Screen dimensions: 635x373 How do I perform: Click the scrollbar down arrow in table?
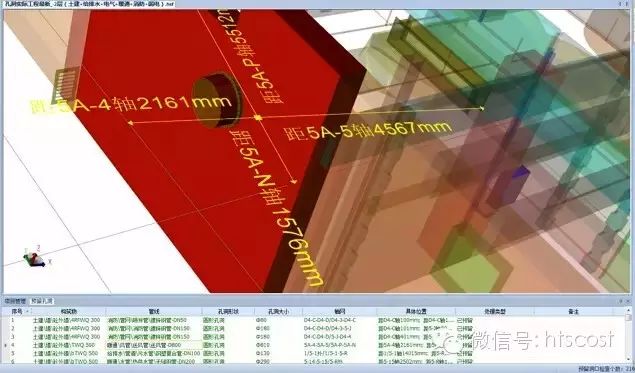click(628, 360)
